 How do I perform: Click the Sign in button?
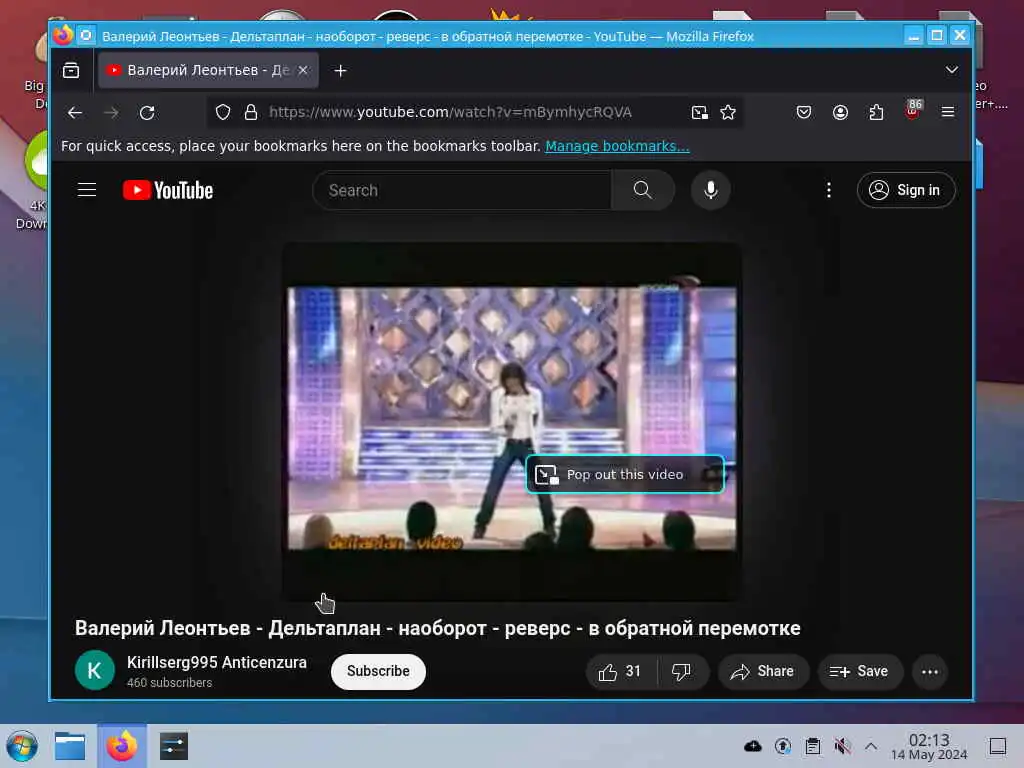[x=906, y=190]
